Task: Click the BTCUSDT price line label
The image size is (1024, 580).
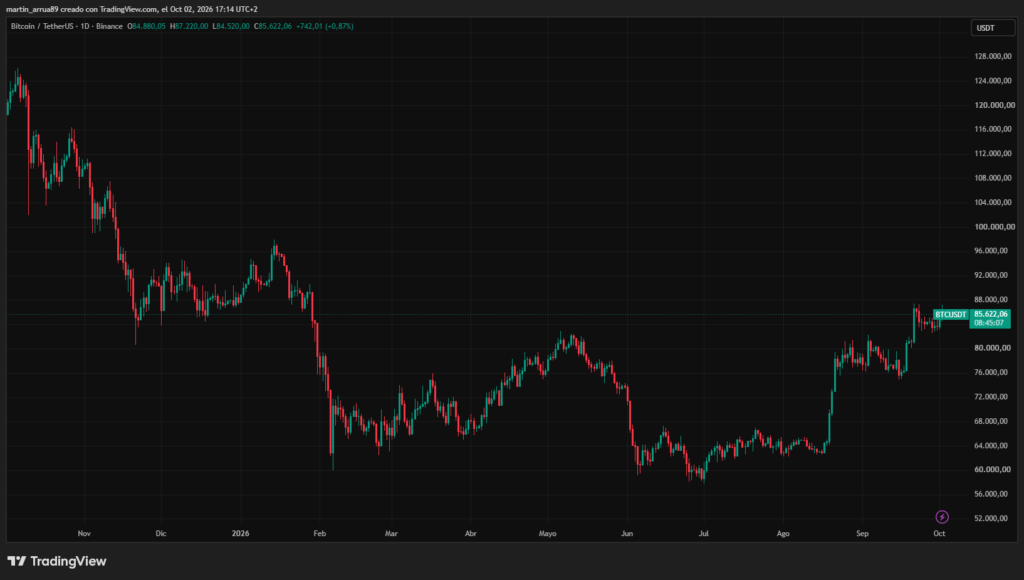Action: [950, 314]
